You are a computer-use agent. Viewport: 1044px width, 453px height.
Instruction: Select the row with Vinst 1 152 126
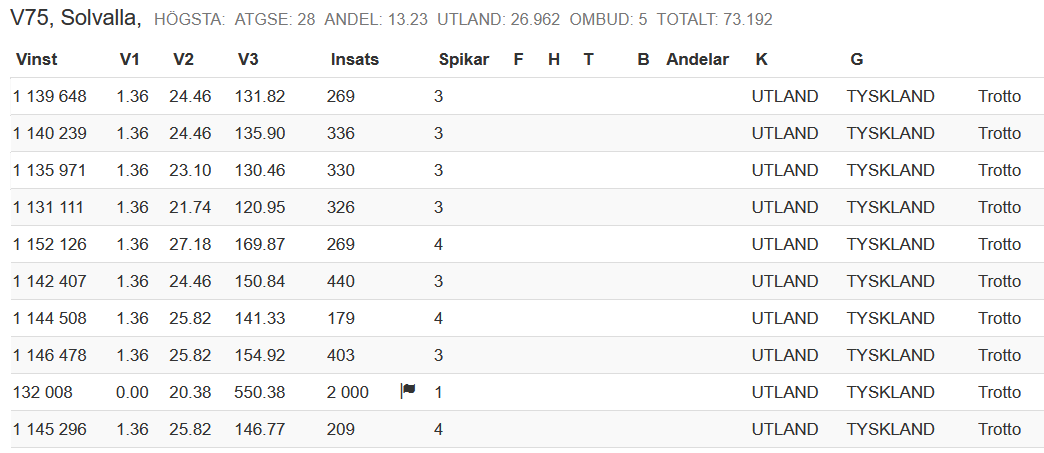527,244
